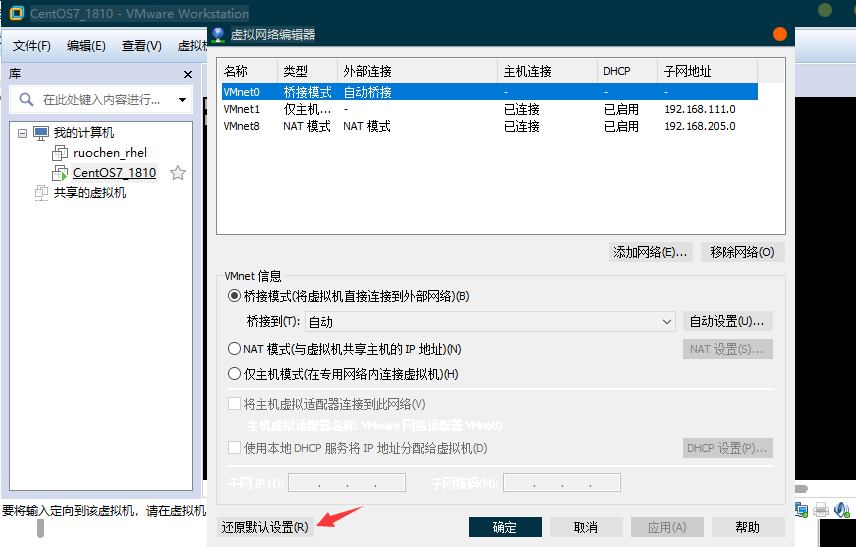This screenshot has height=547, width=856.
Task: Click 还原默认设置(R) button
Action: (x=265, y=527)
